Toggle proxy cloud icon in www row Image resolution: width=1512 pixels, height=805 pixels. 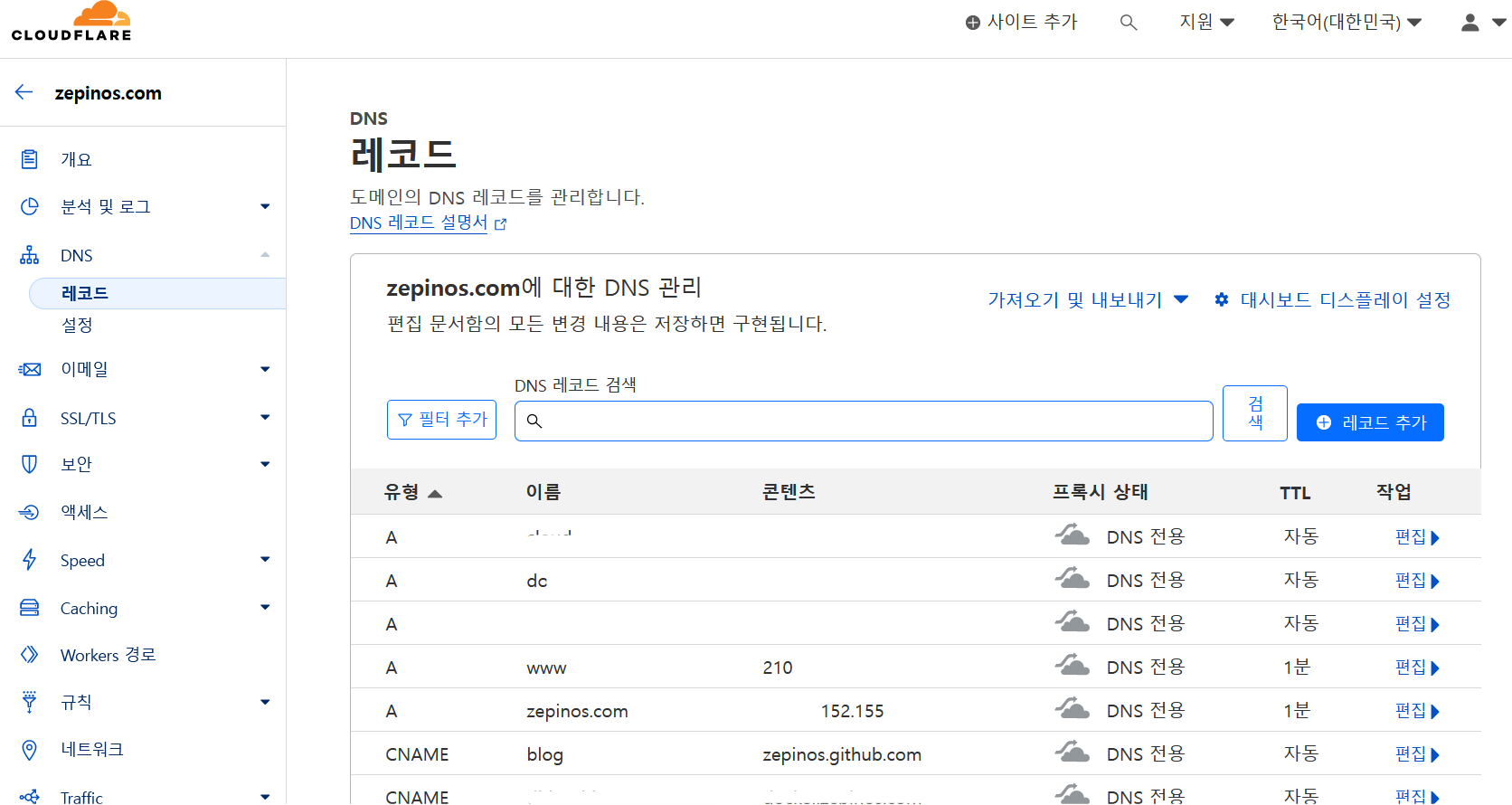click(1073, 665)
